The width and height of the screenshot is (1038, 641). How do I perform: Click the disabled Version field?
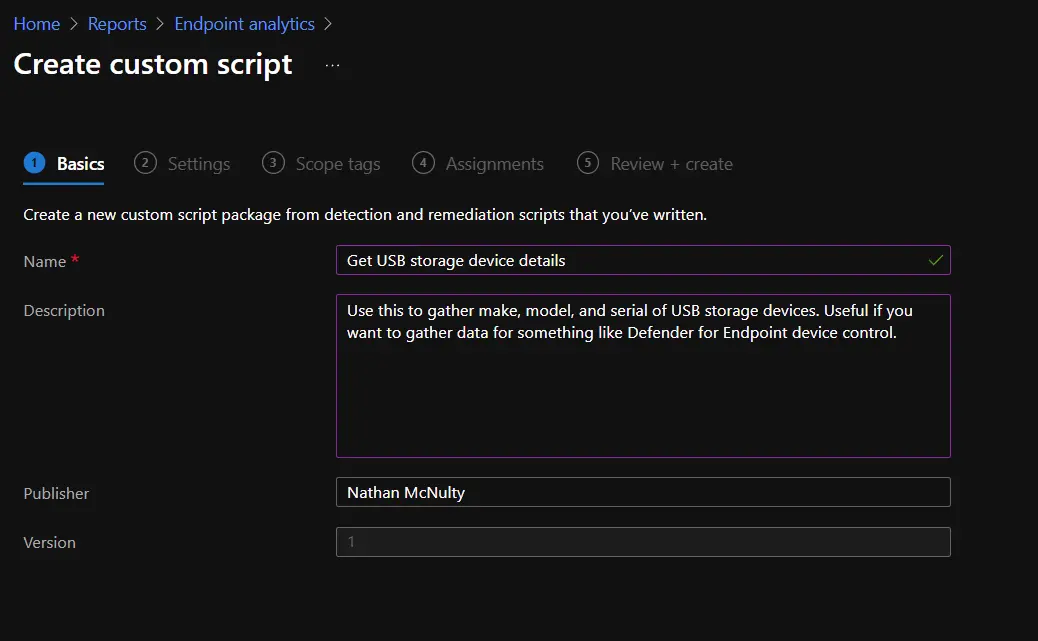(x=642, y=542)
